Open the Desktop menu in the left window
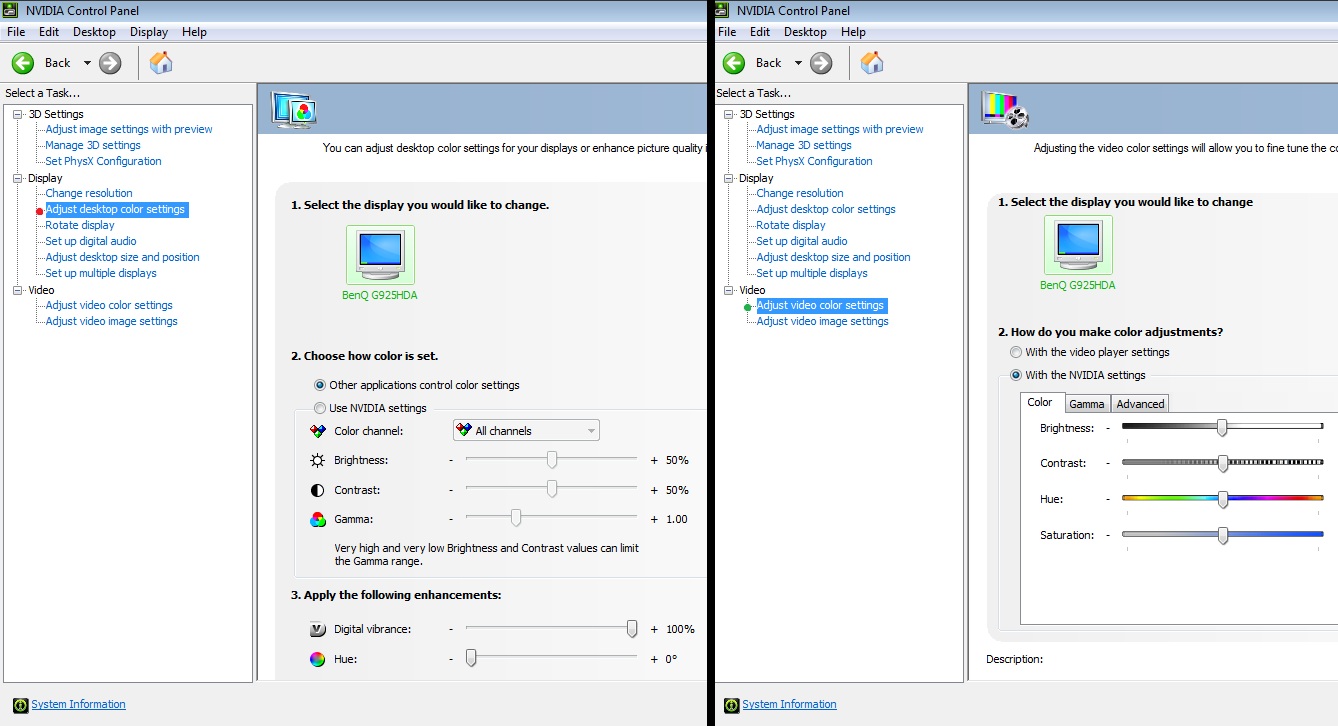This screenshot has width=1338, height=726. click(94, 32)
